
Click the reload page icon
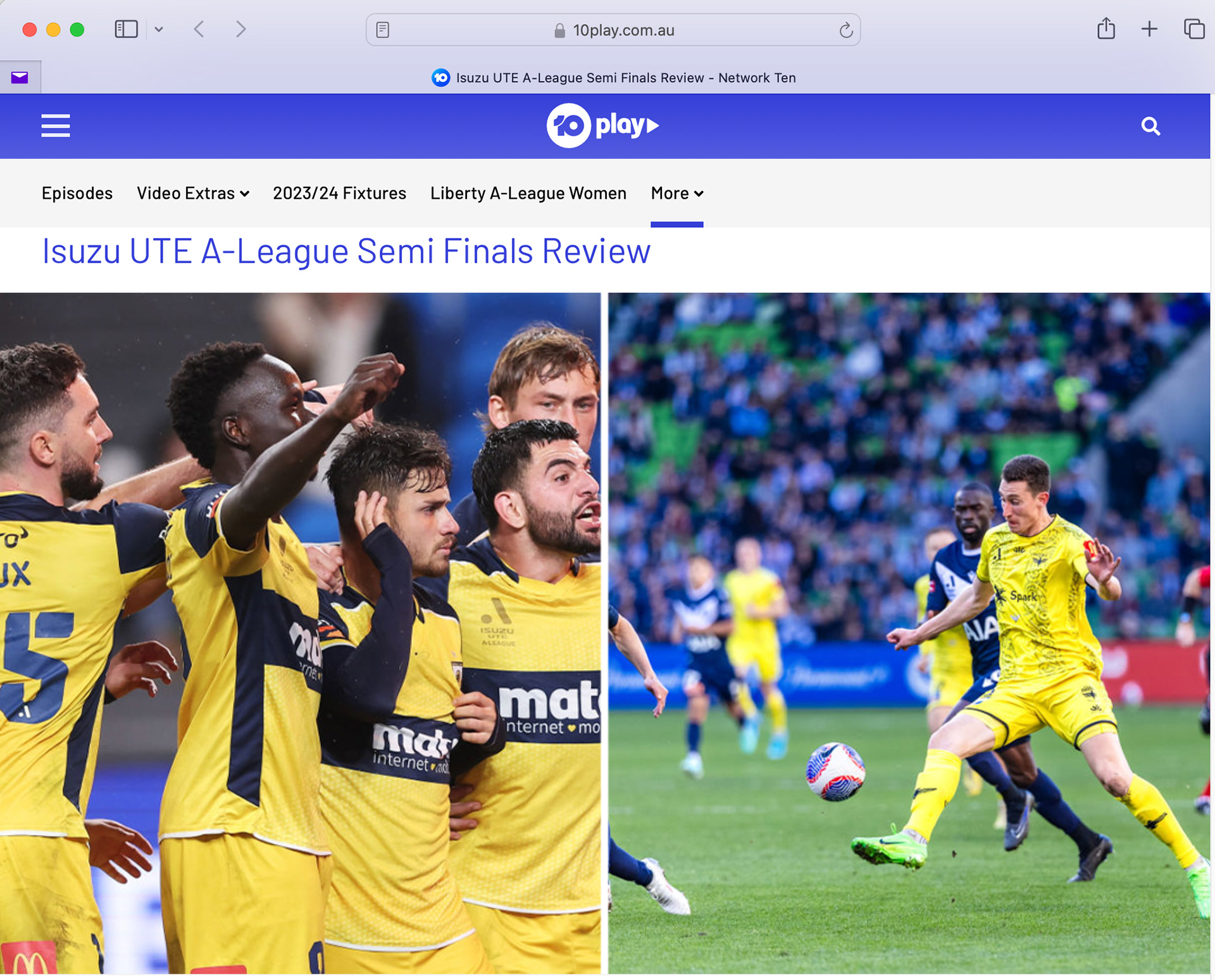click(845, 30)
